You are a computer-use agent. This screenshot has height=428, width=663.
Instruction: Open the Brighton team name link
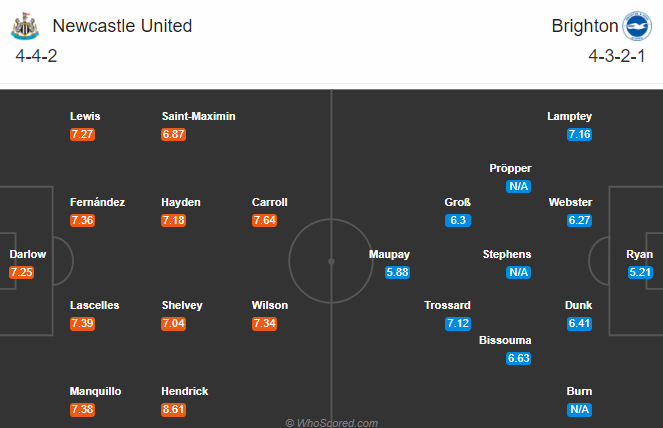[585, 26]
